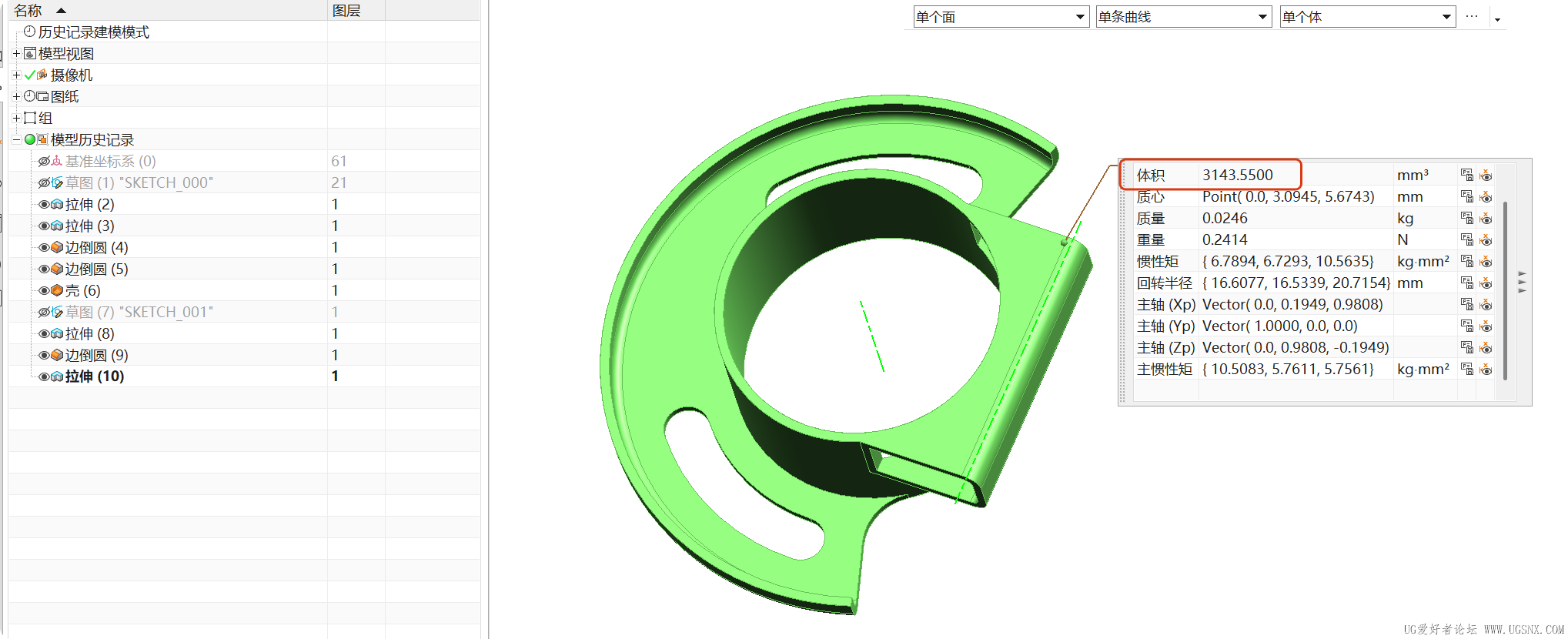Click the layer value 61 cell

click(x=356, y=161)
